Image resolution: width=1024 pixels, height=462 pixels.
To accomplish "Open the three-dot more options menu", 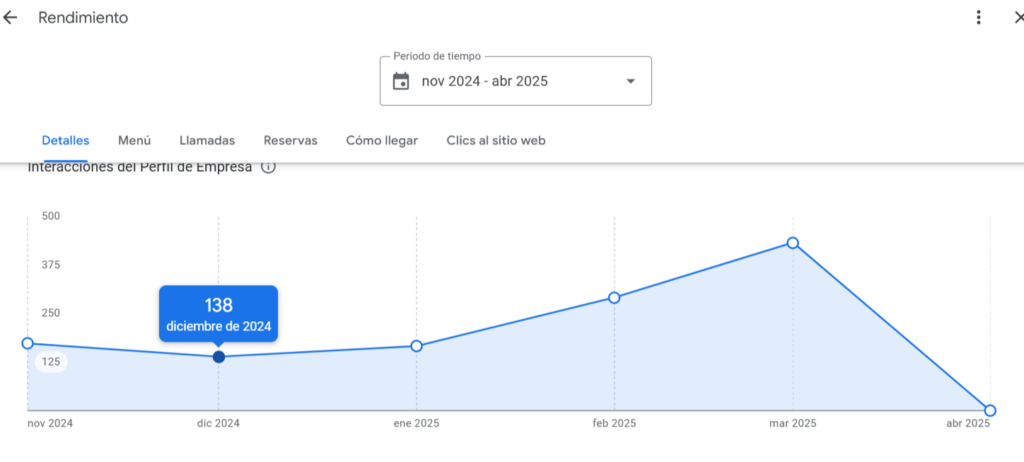I will pyautogui.click(x=979, y=18).
